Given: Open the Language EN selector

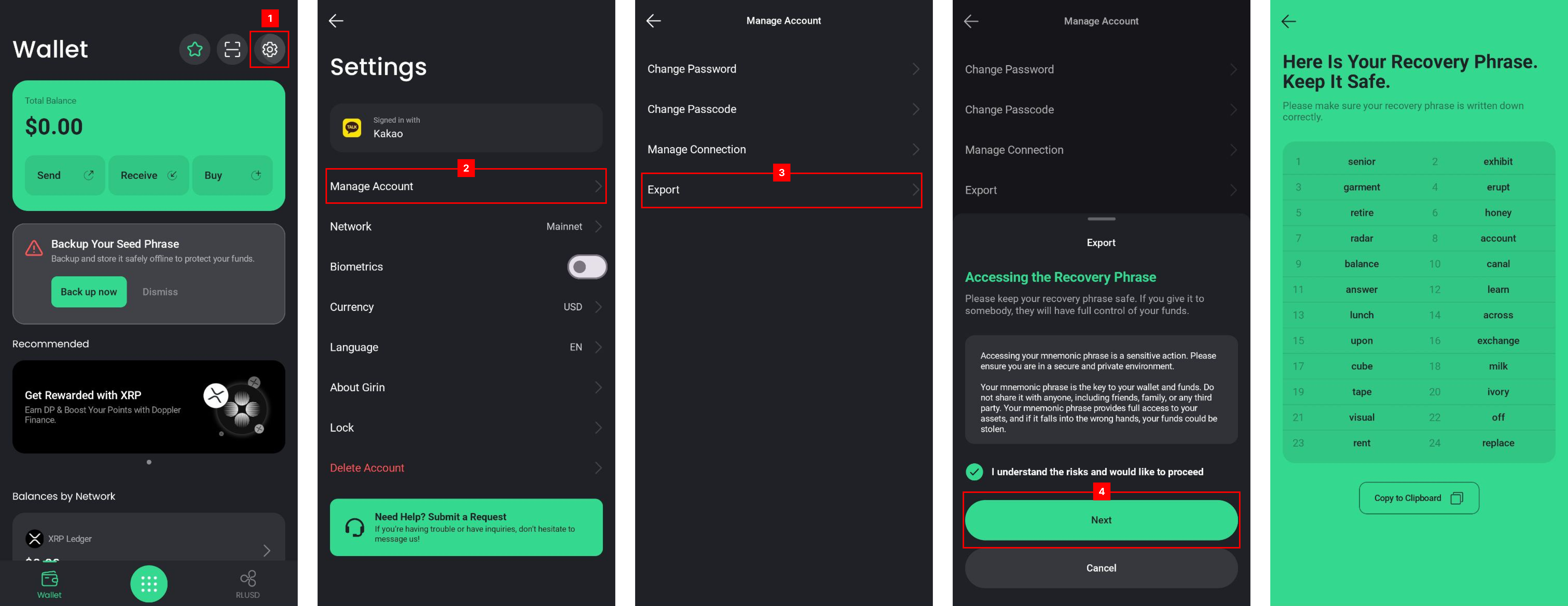Looking at the screenshot, I should 466,347.
